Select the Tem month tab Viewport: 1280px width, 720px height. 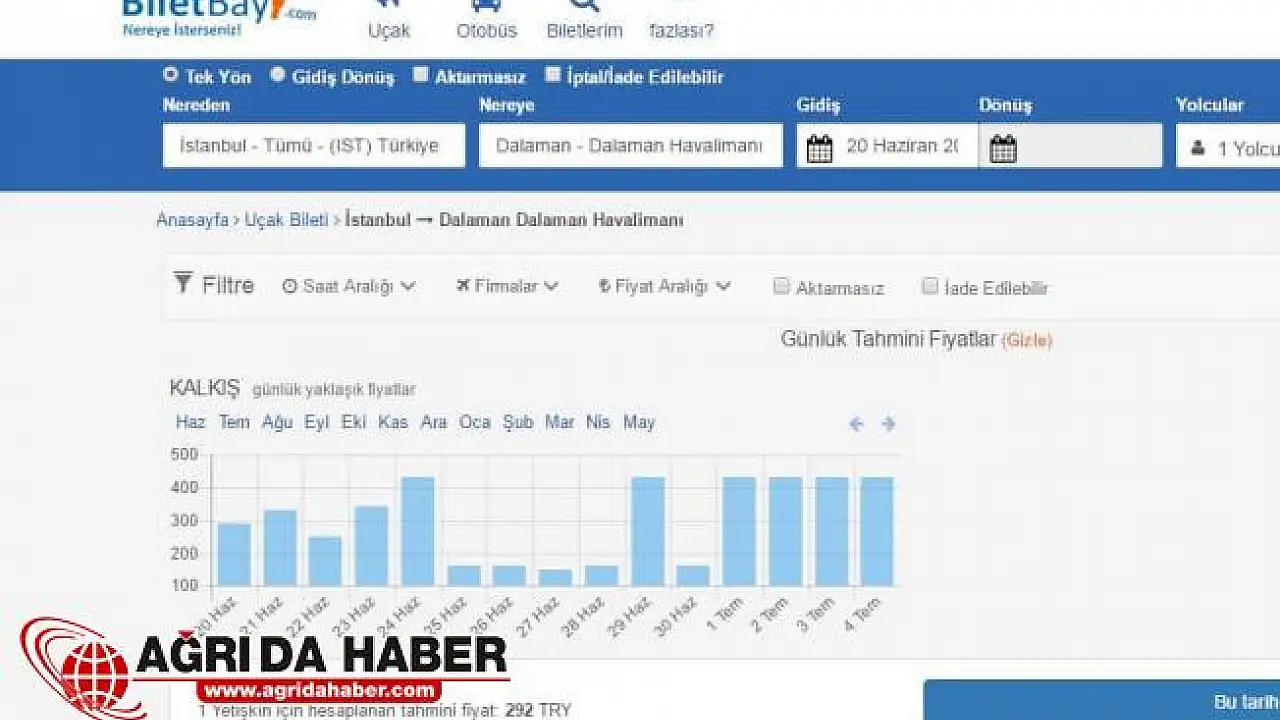(234, 422)
